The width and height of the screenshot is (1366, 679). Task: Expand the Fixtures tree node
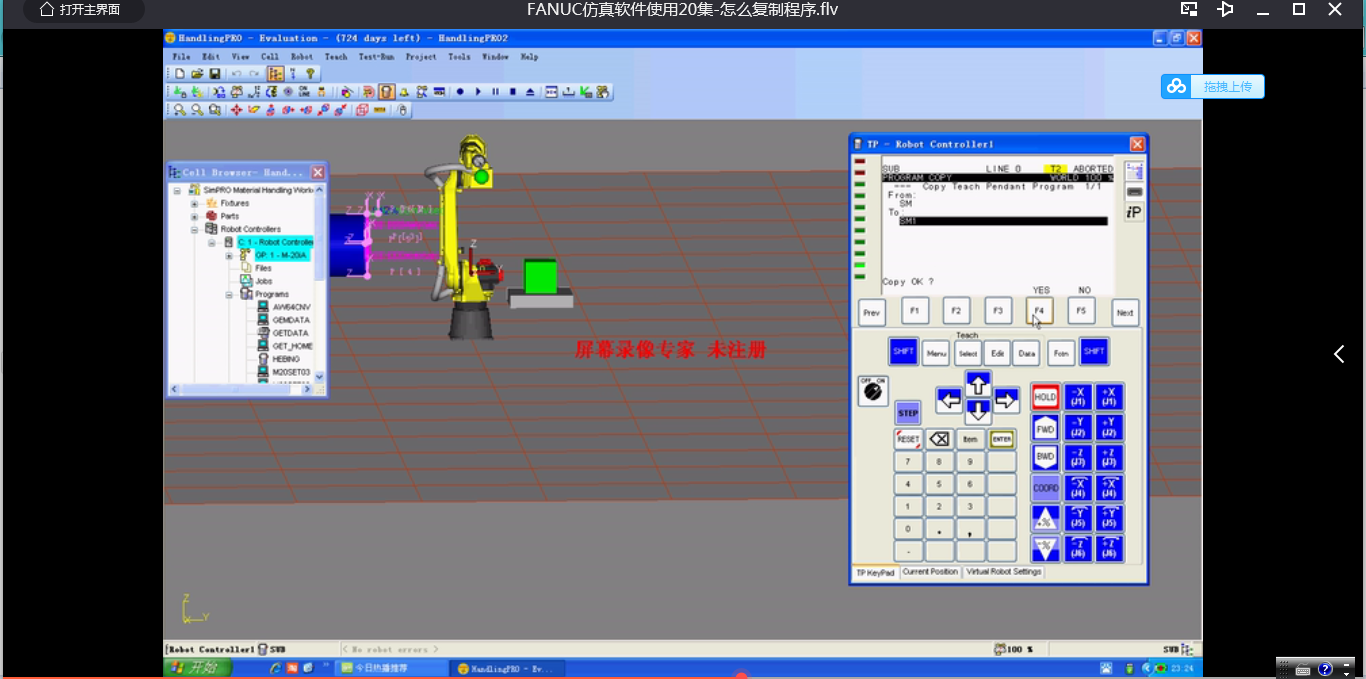(195, 203)
